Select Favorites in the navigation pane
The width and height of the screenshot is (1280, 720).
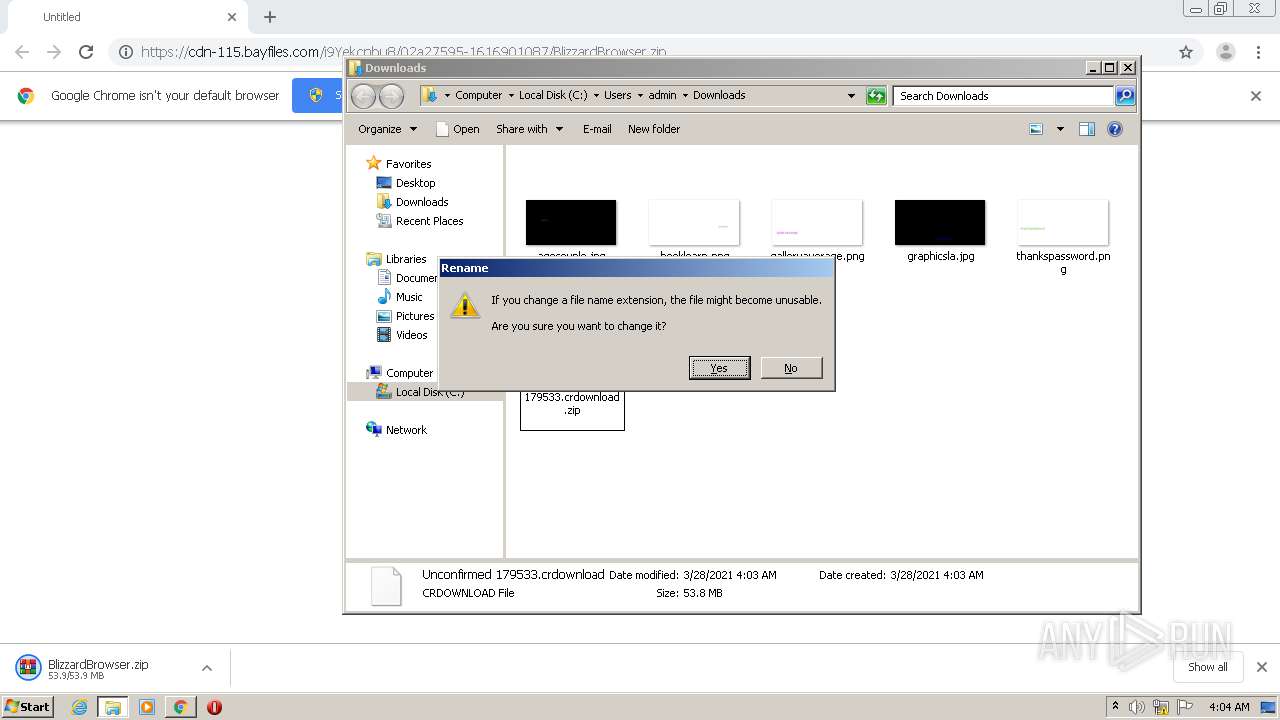[408, 164]
